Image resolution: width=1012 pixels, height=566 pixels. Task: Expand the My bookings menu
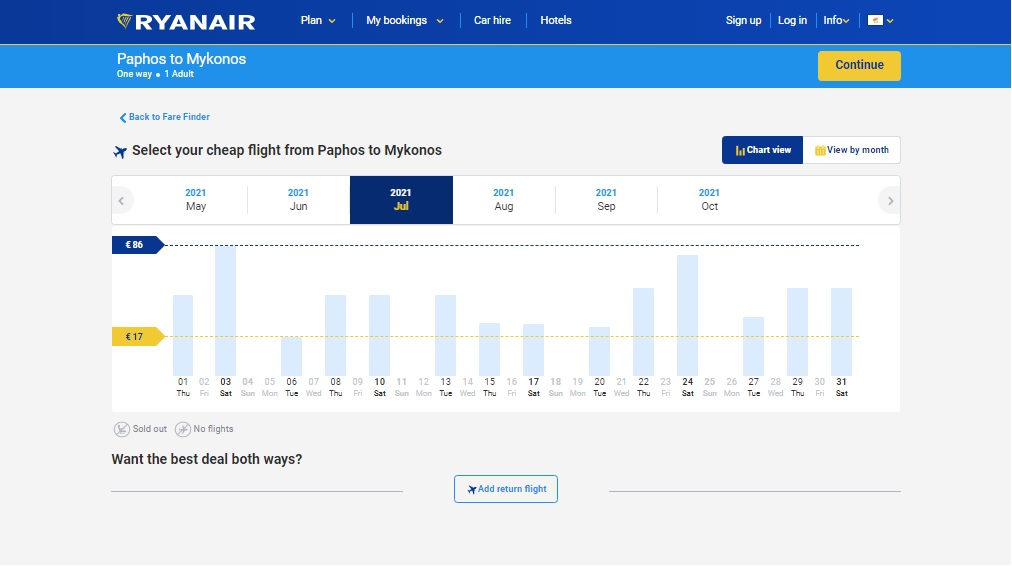(x=405, y=21)
